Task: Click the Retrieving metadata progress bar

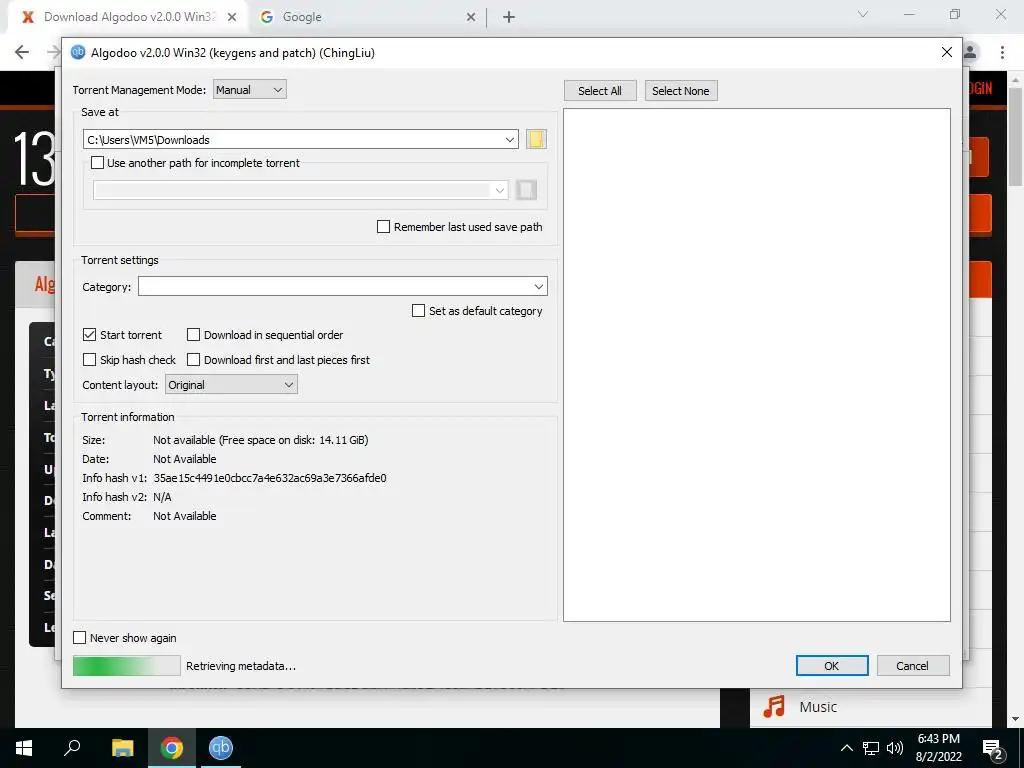Action: 127,666
